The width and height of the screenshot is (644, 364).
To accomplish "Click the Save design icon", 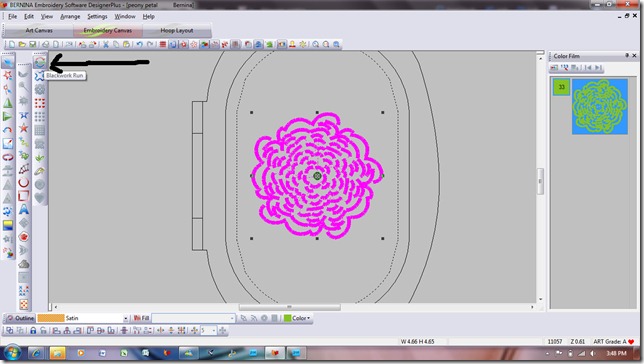I will 32,44.
